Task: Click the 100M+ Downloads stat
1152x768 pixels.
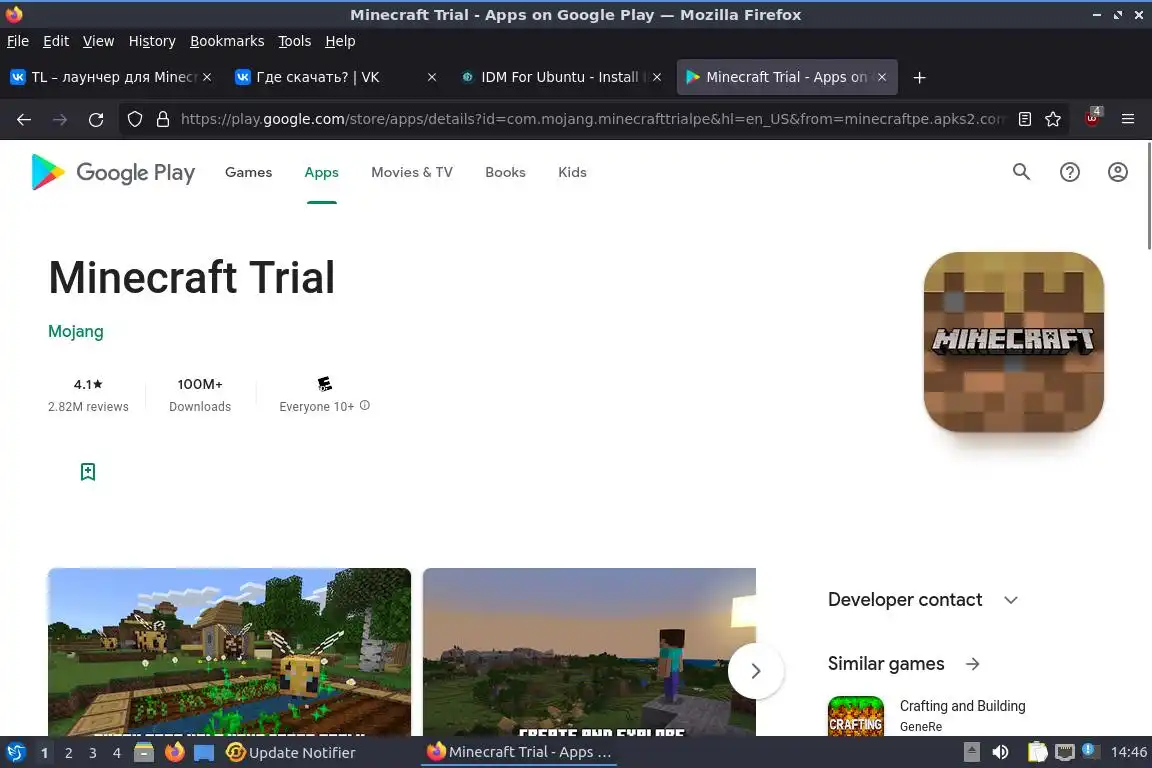Action: click(200, 395)
